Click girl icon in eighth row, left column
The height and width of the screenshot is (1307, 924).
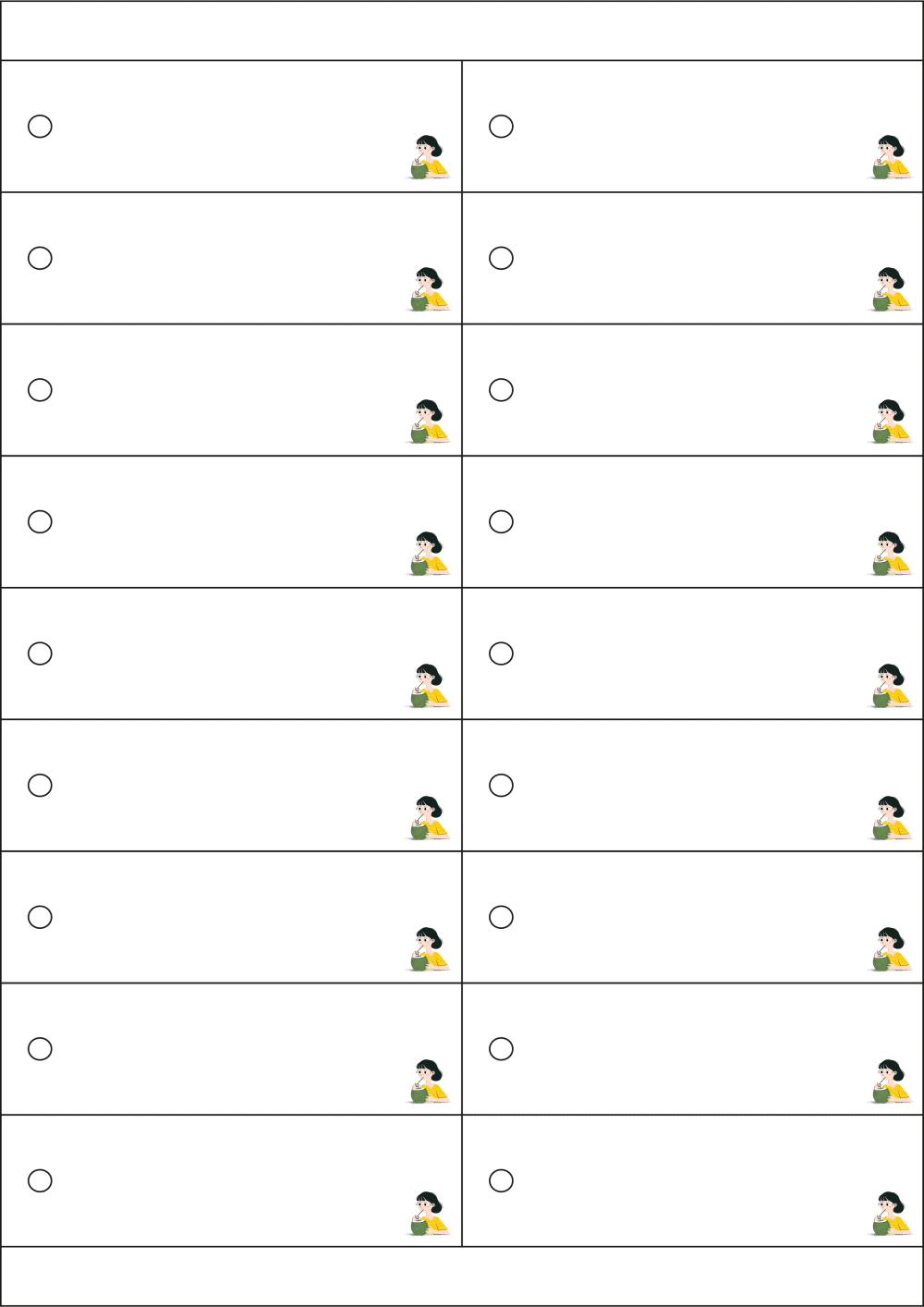(429, 1081)
